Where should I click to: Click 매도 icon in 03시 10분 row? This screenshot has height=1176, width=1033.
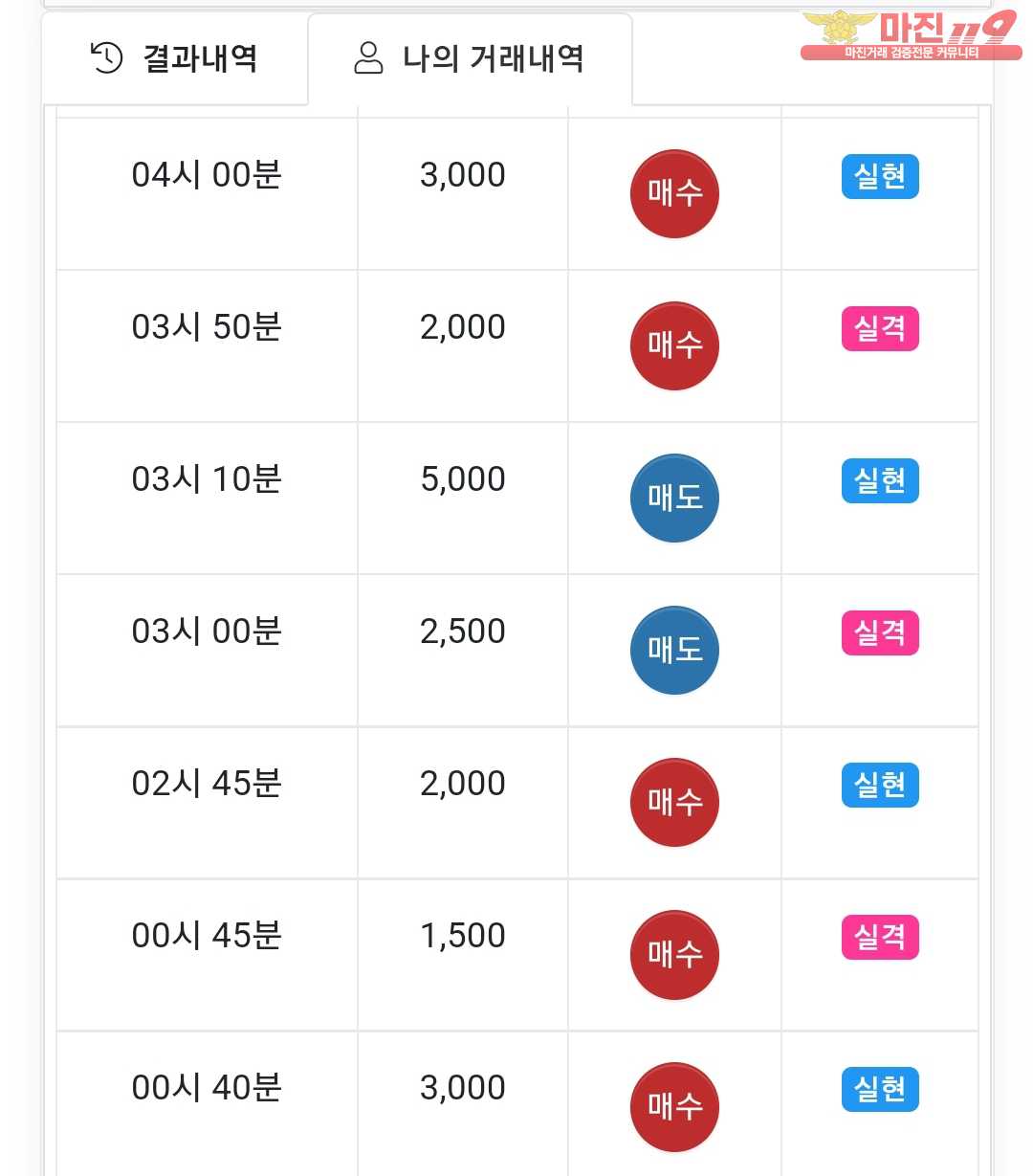674,498
